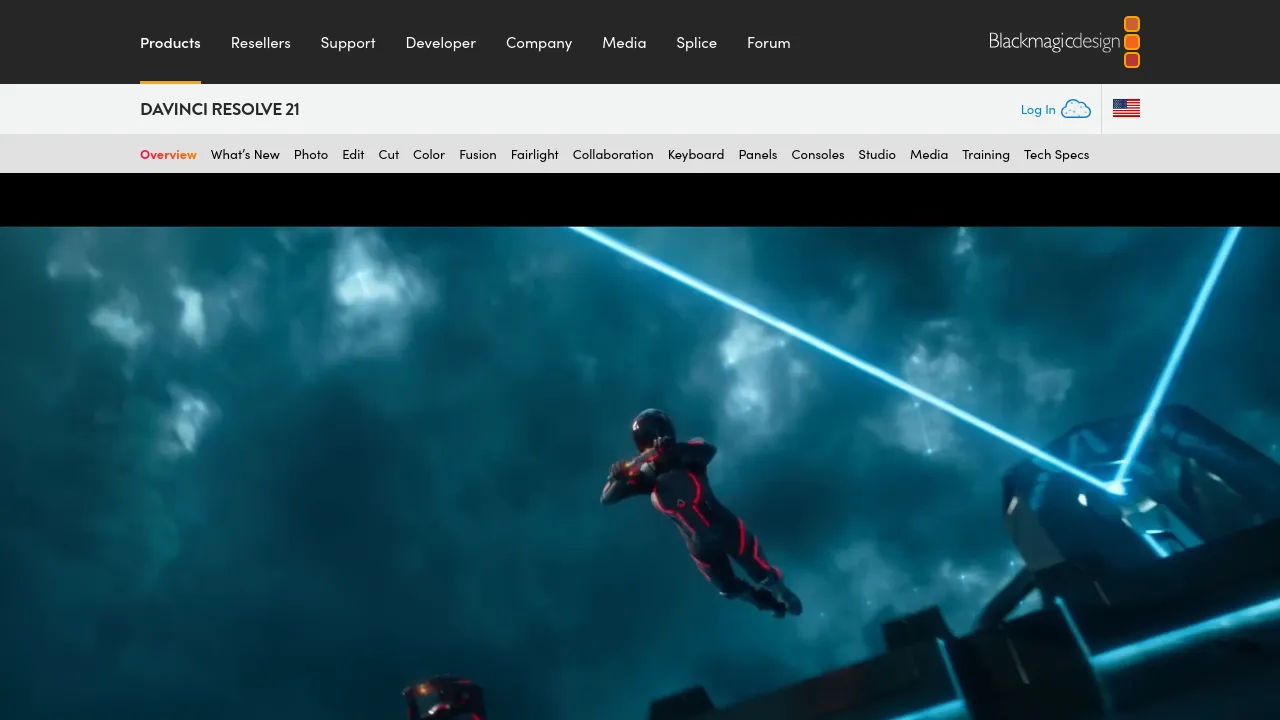
Task: Open the cloud Log In icon
Action: tap(1076, 109)
